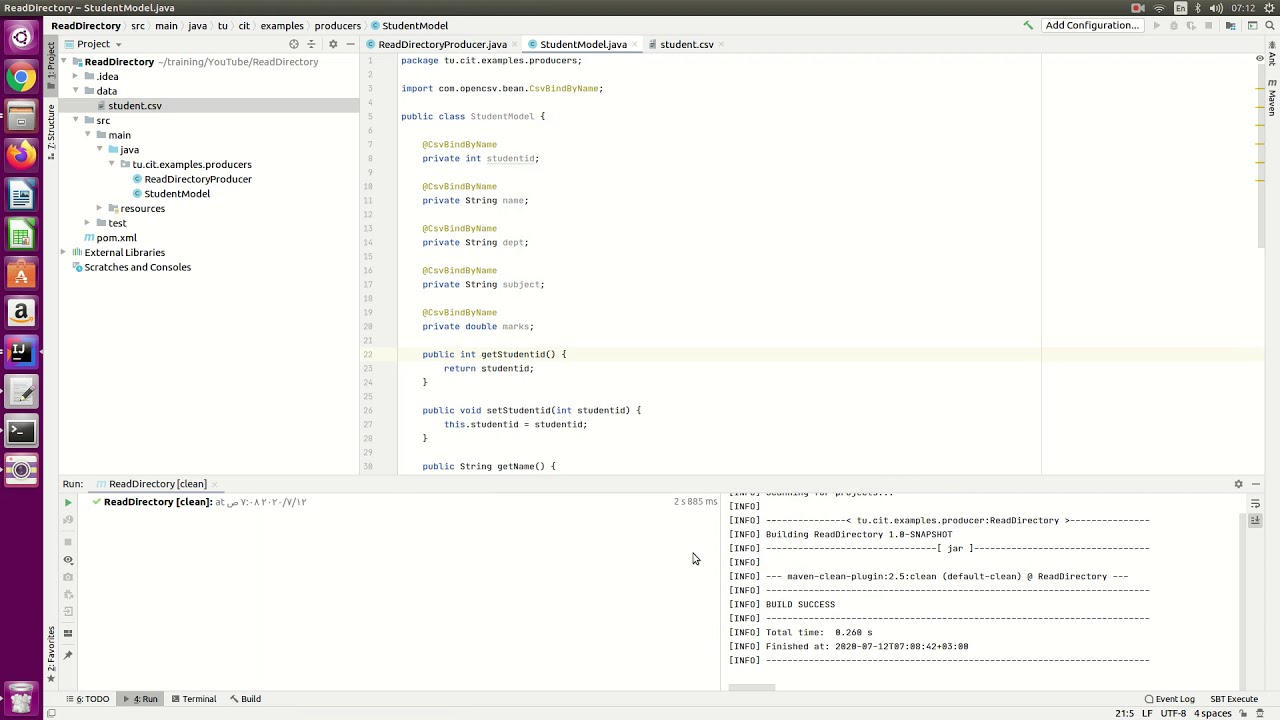
Task: Select ReadDirectory [clean] run tab
Action: (158, 484)
